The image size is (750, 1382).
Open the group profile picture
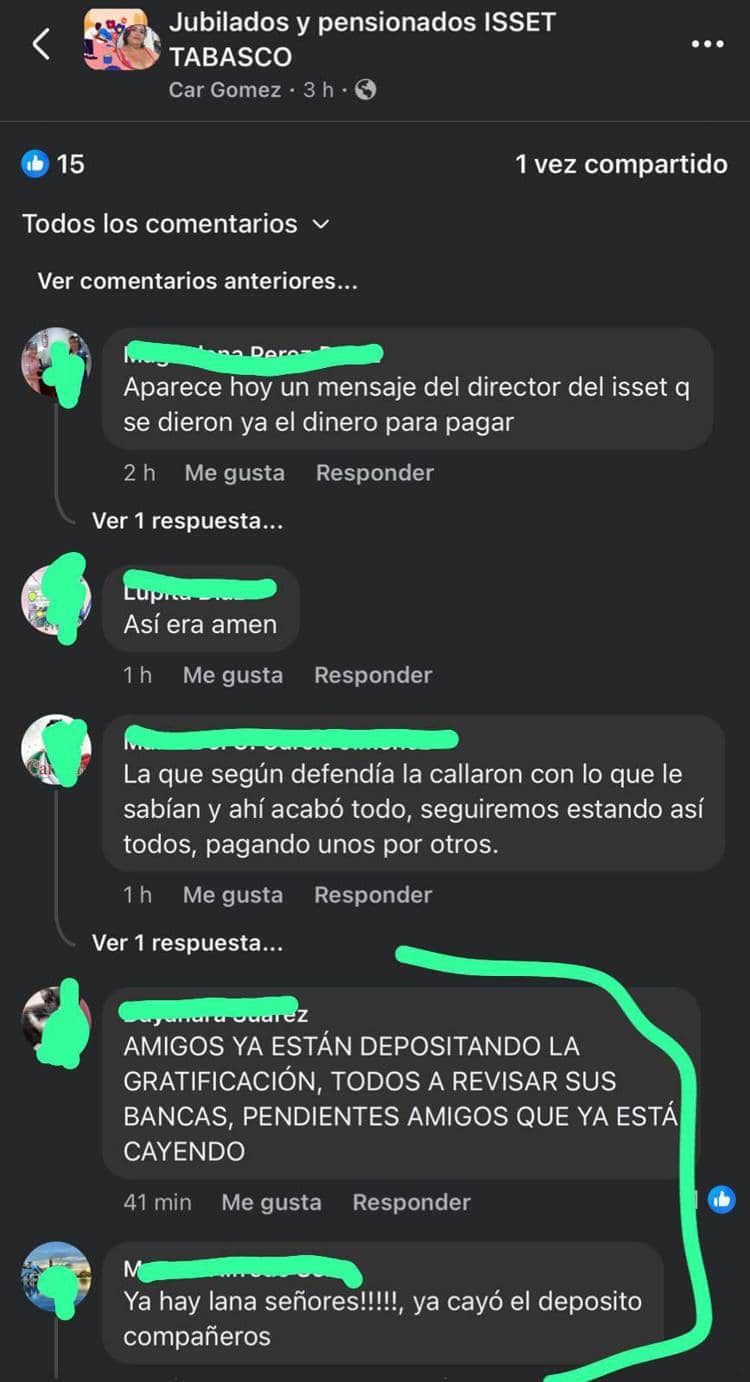[121, 40]
